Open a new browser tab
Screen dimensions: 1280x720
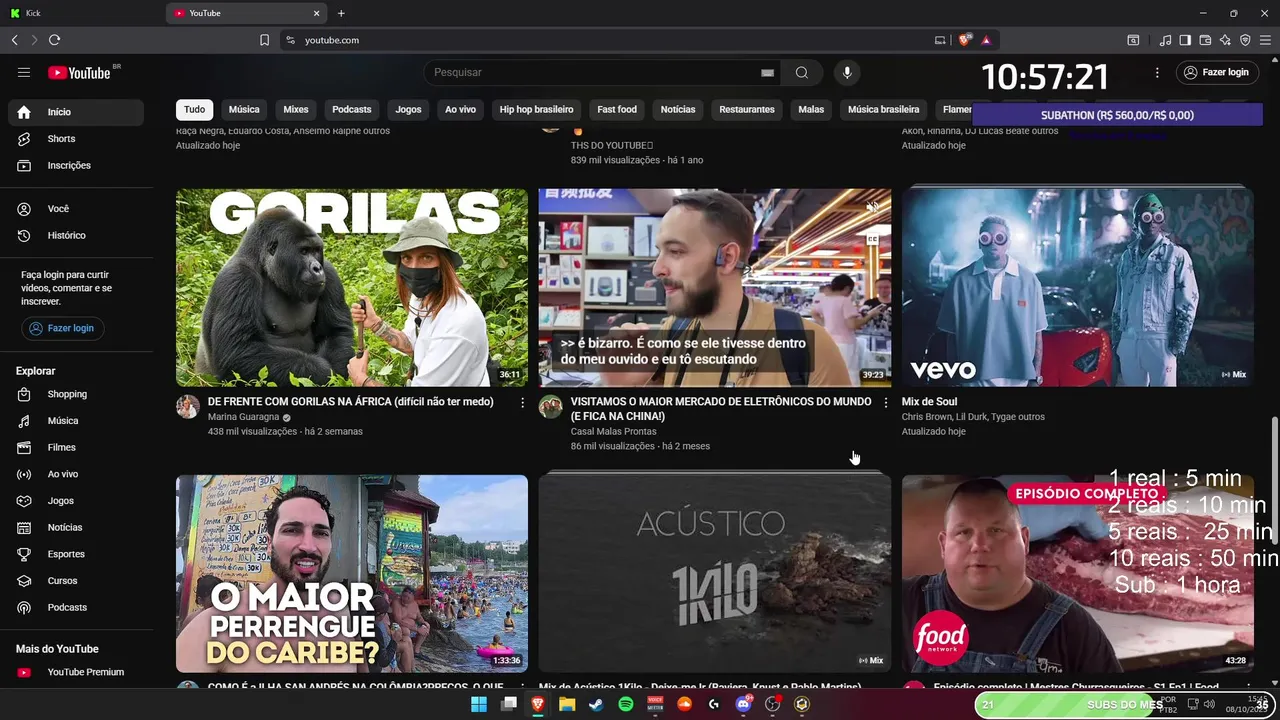[x=341, y=13]
